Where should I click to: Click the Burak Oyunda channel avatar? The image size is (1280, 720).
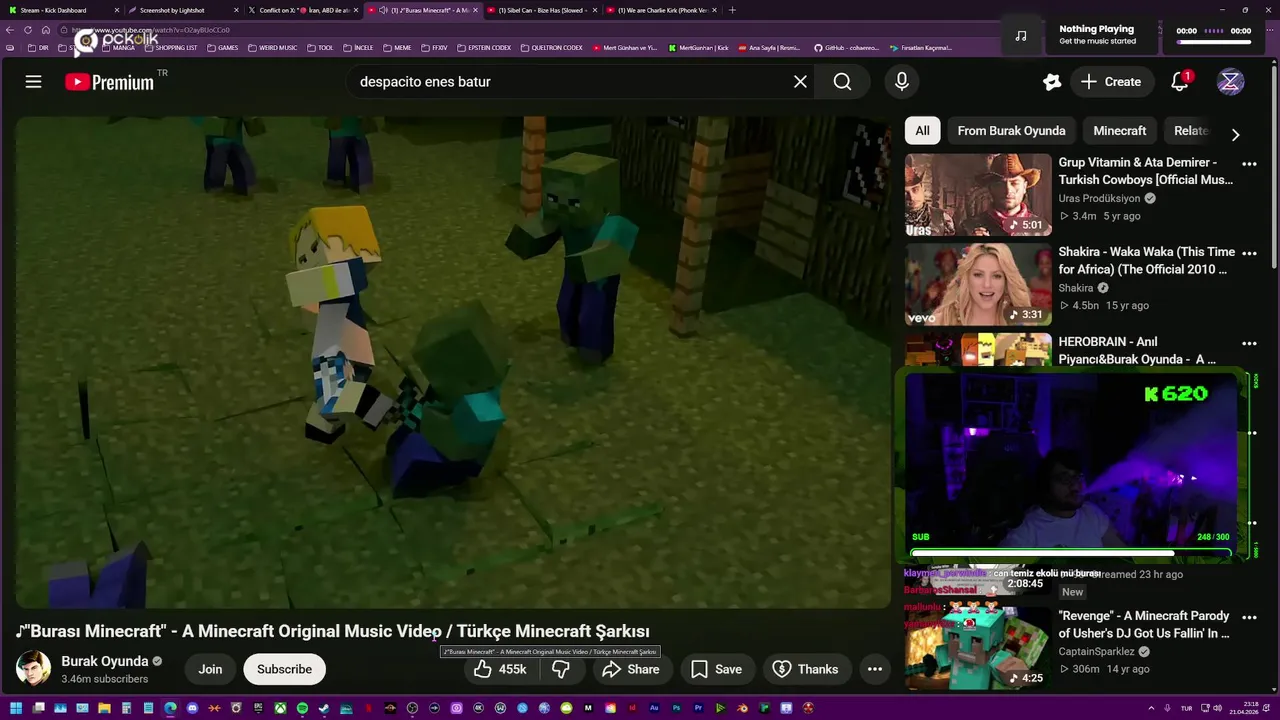pos(33,669)
